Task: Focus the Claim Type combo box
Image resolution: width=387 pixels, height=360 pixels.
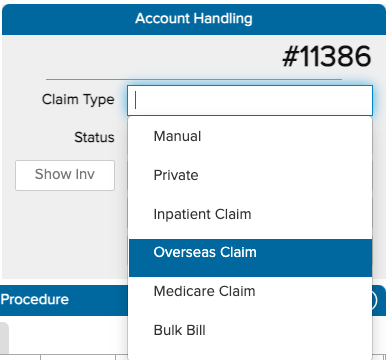Action: 250,101
